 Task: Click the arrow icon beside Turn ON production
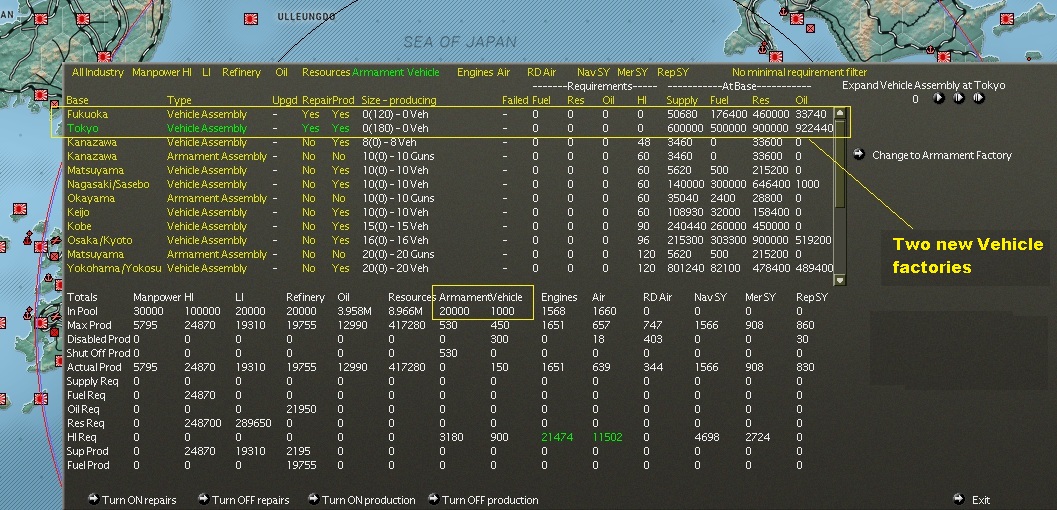313,499
